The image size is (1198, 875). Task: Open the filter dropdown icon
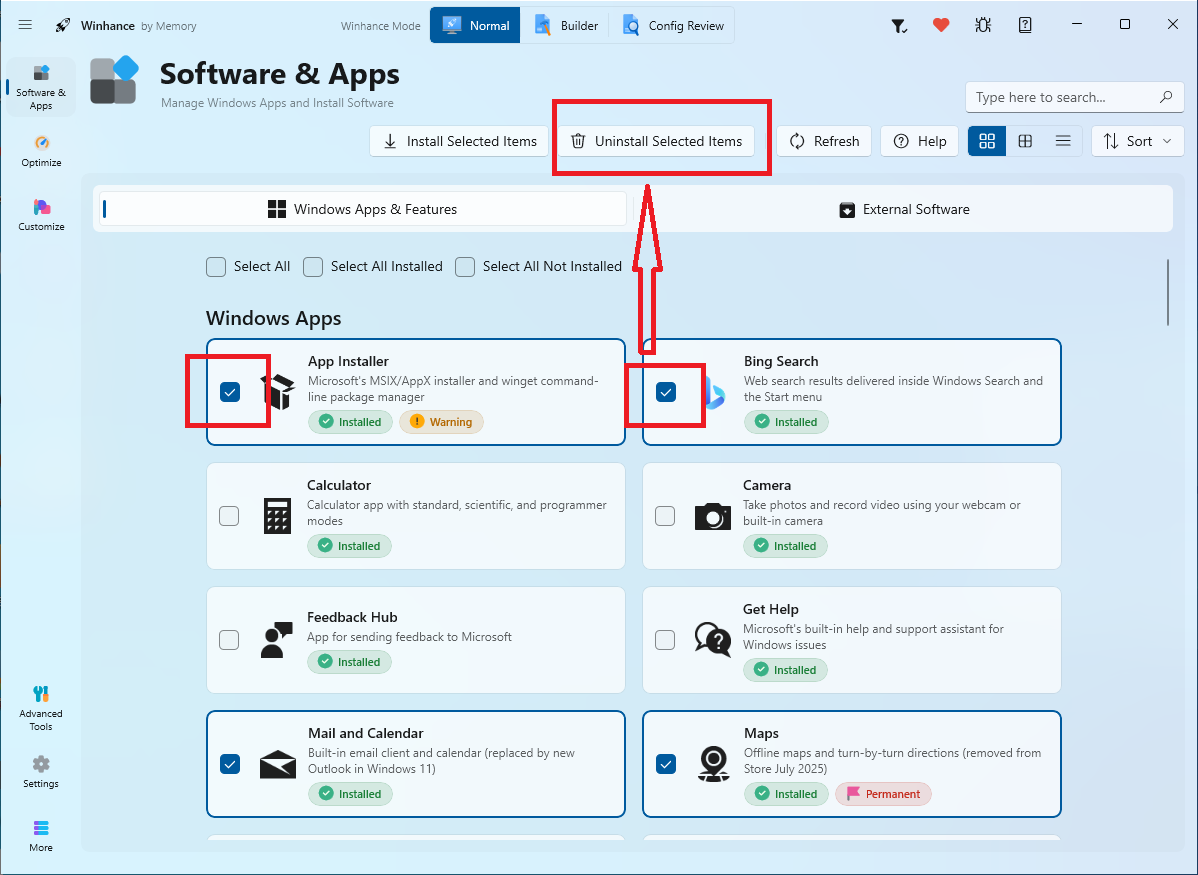(x=899, y=26)
